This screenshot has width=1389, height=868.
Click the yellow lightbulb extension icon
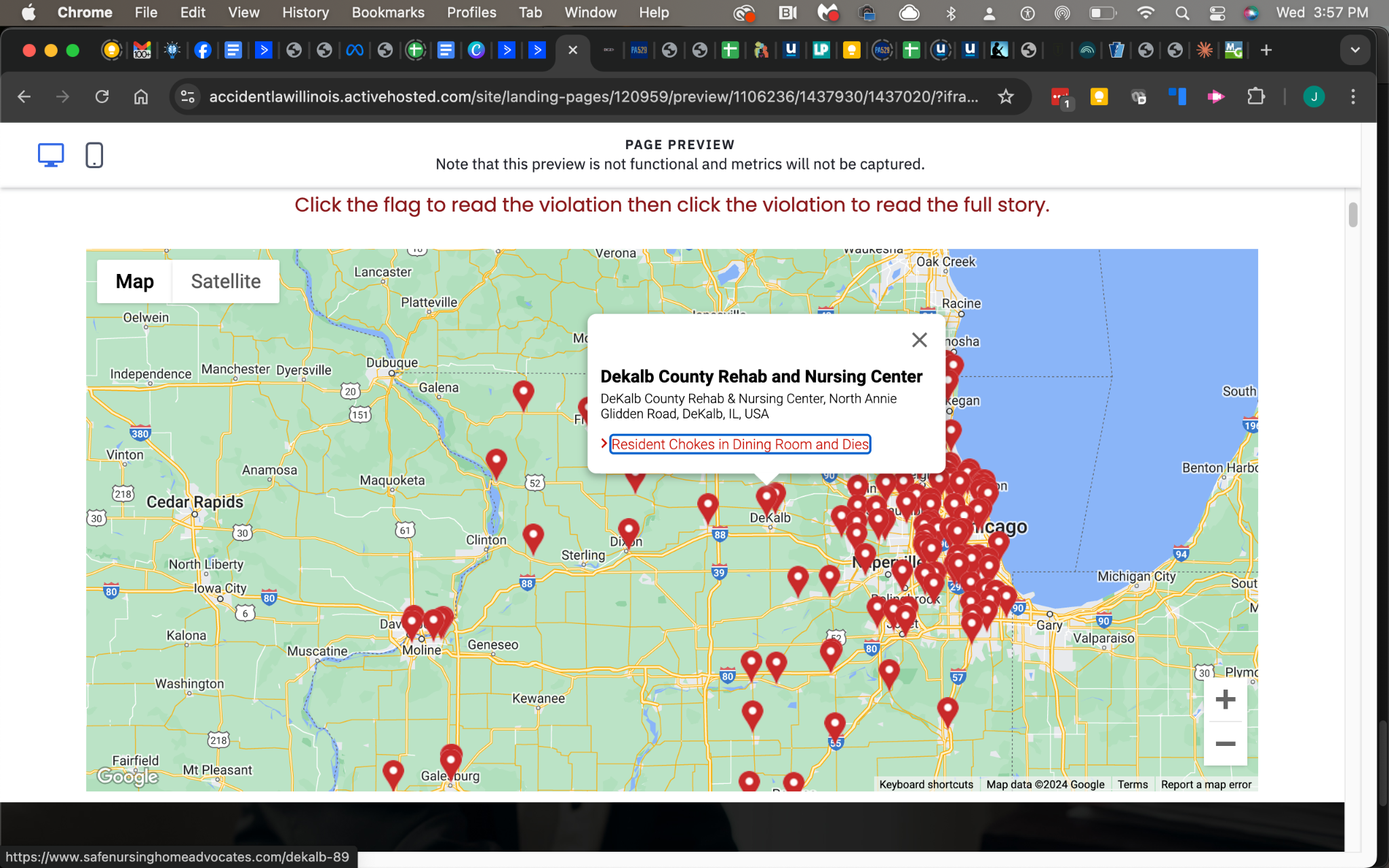(x=1099, y=97)
